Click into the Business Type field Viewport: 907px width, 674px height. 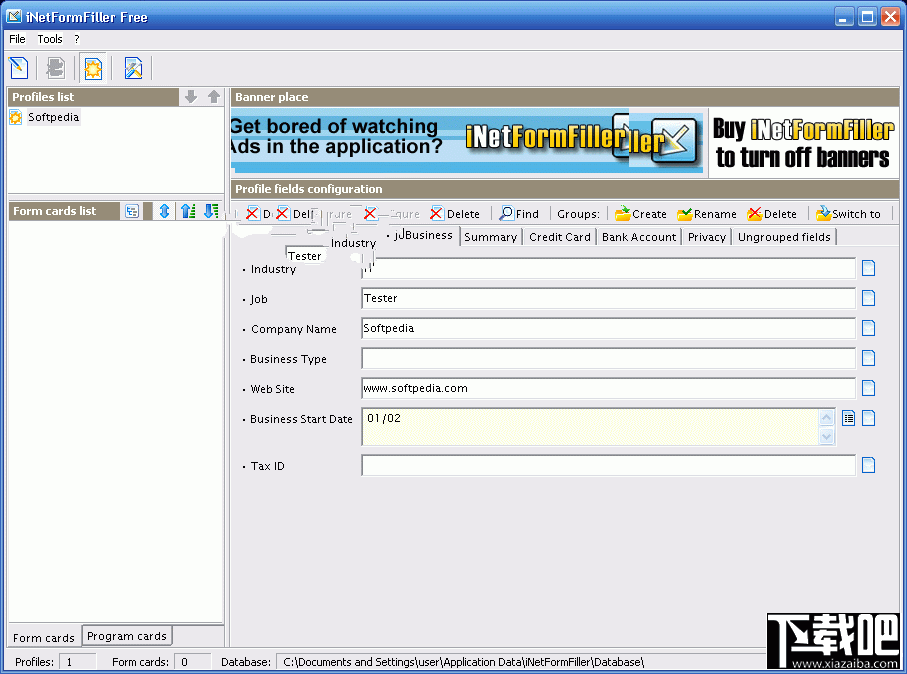[608, 359]
